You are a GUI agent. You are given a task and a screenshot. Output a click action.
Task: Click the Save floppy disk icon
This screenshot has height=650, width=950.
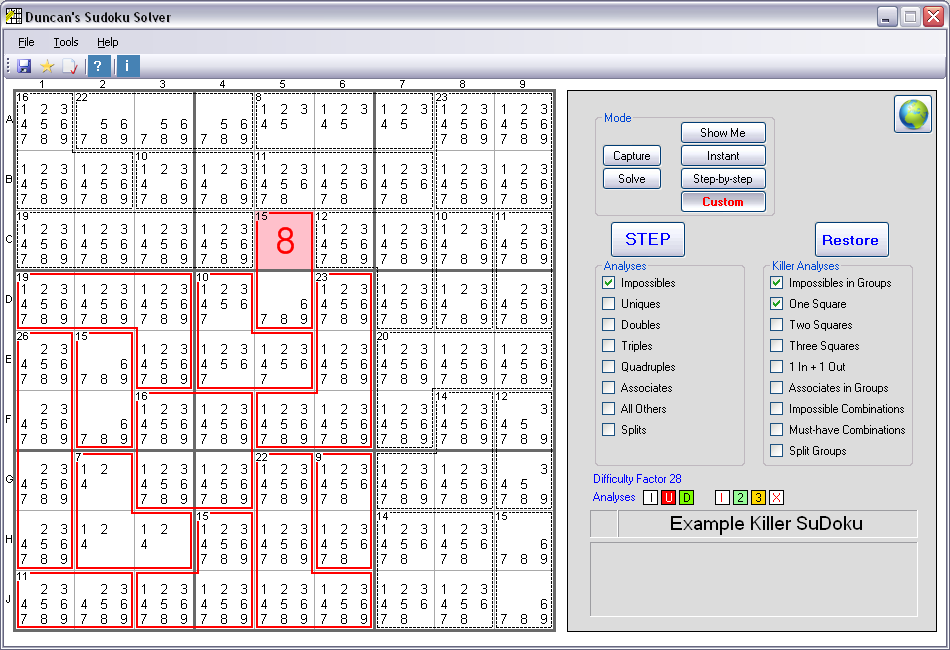coord(23,66)
